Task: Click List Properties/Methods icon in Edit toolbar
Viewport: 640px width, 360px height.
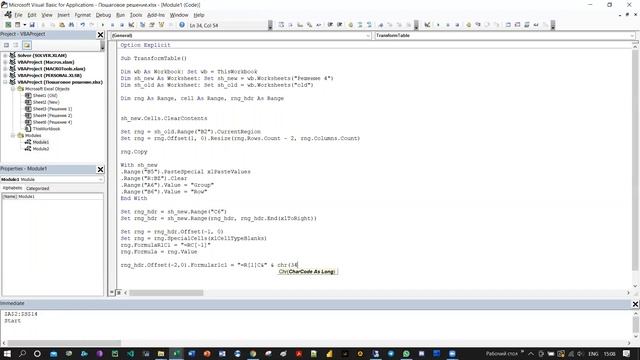Action: tap(281, 25)
